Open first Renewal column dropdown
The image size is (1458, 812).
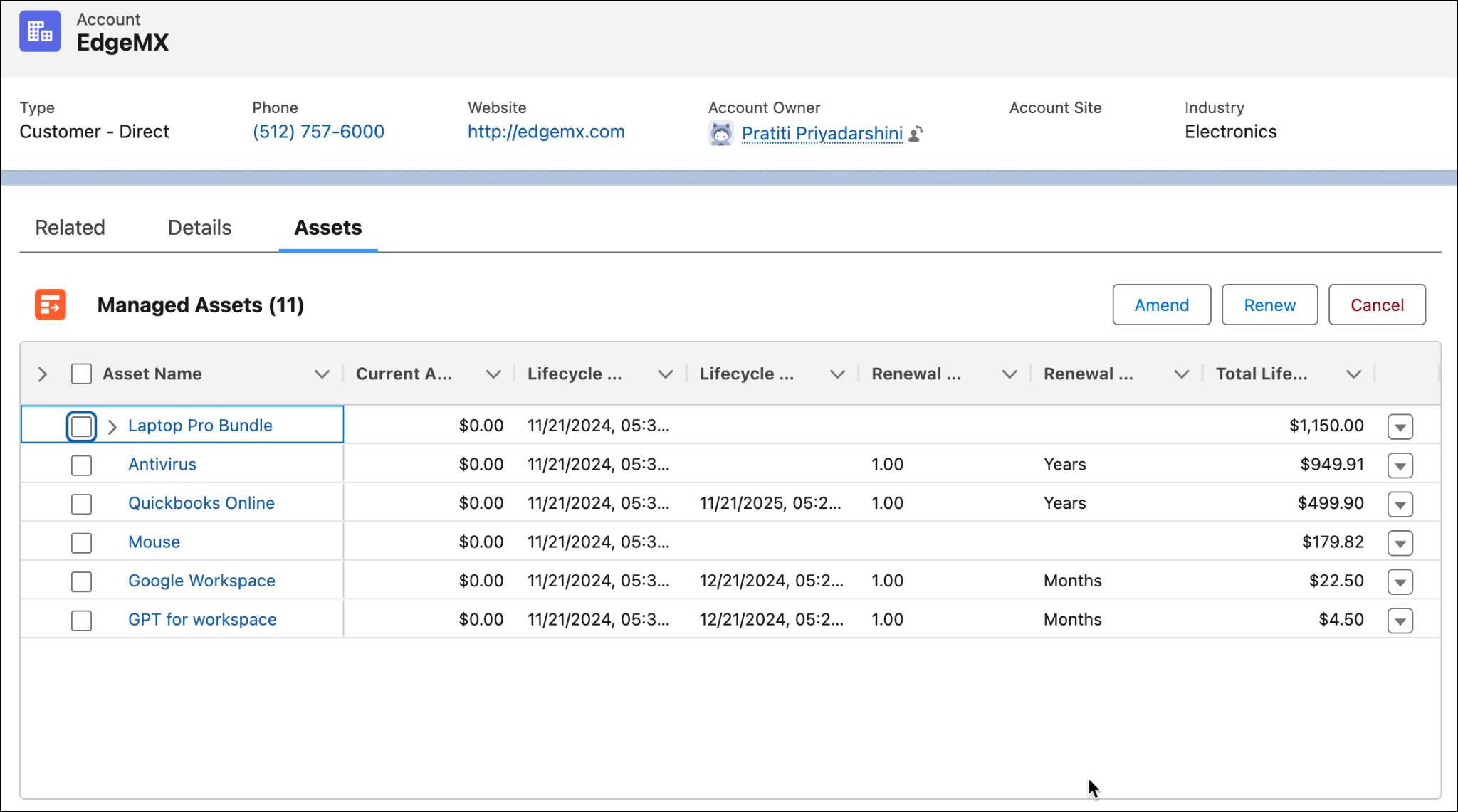(x=1009, y=374)
